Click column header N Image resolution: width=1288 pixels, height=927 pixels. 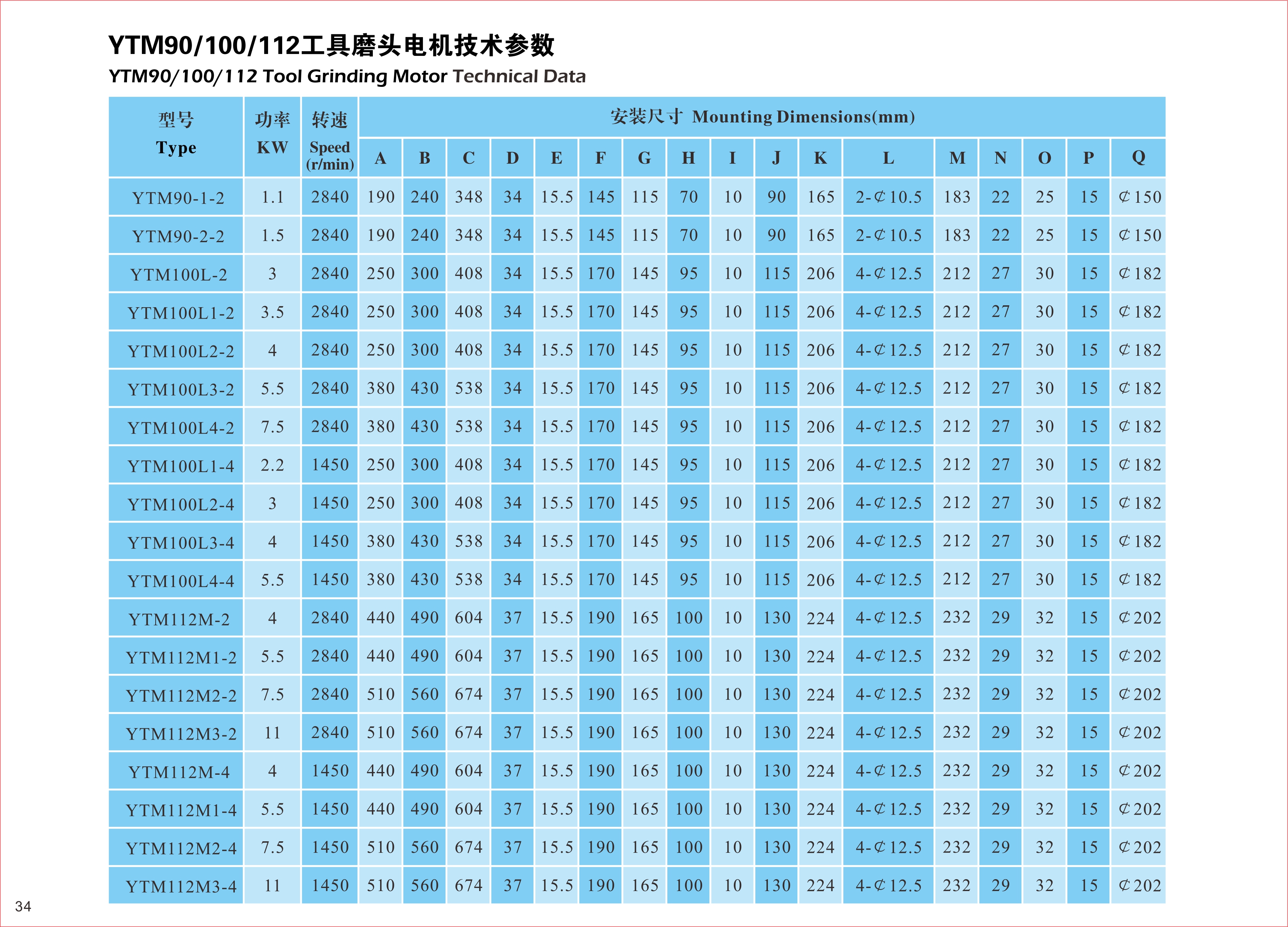tap(1001, 158)
